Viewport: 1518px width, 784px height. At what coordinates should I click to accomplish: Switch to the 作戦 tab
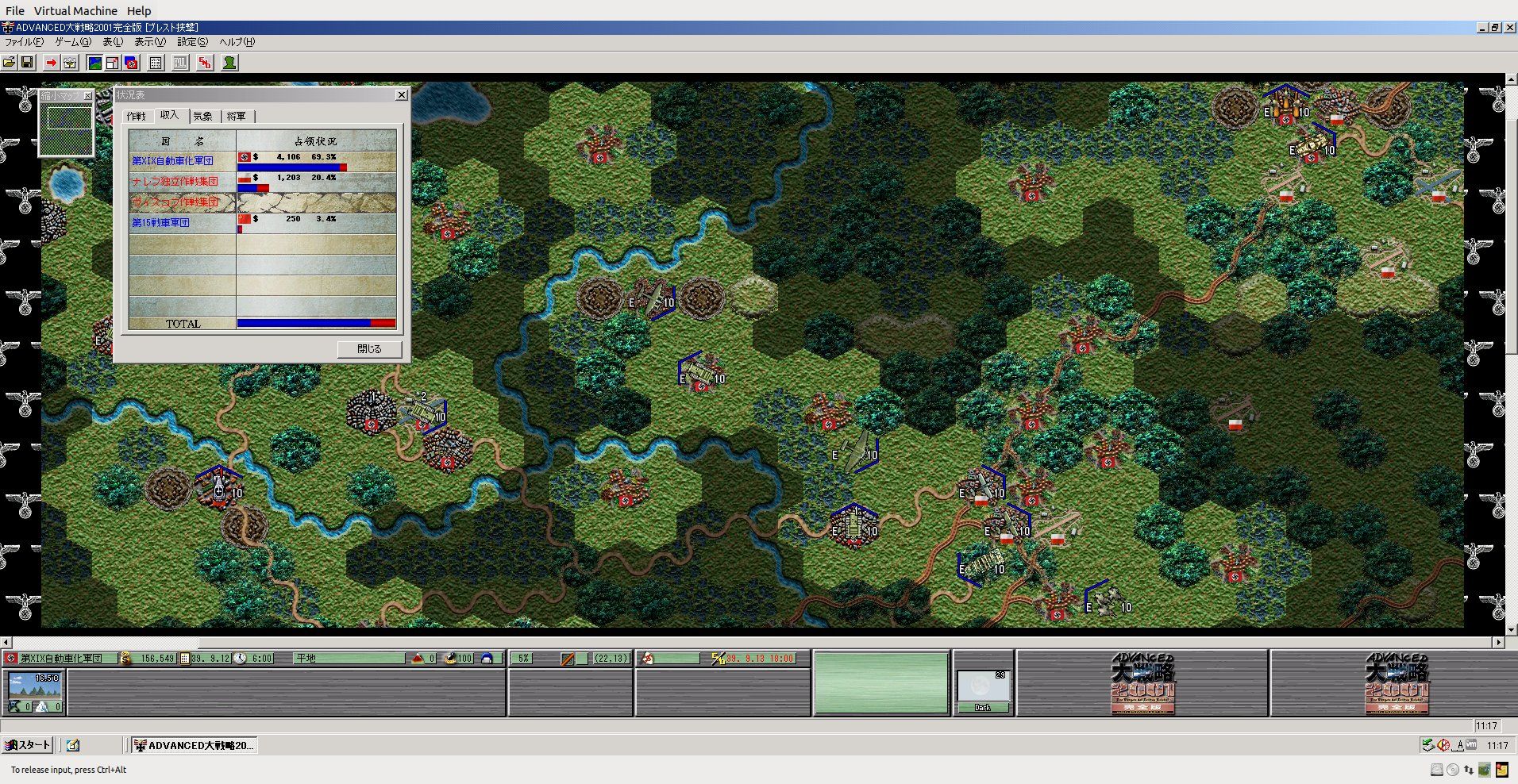(x=137, y=117)
